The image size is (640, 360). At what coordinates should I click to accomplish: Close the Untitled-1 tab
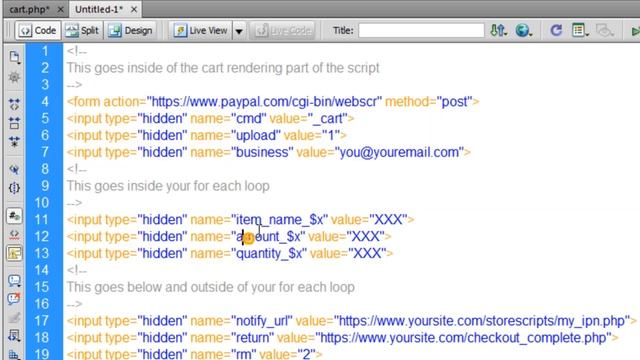(134, 9)
